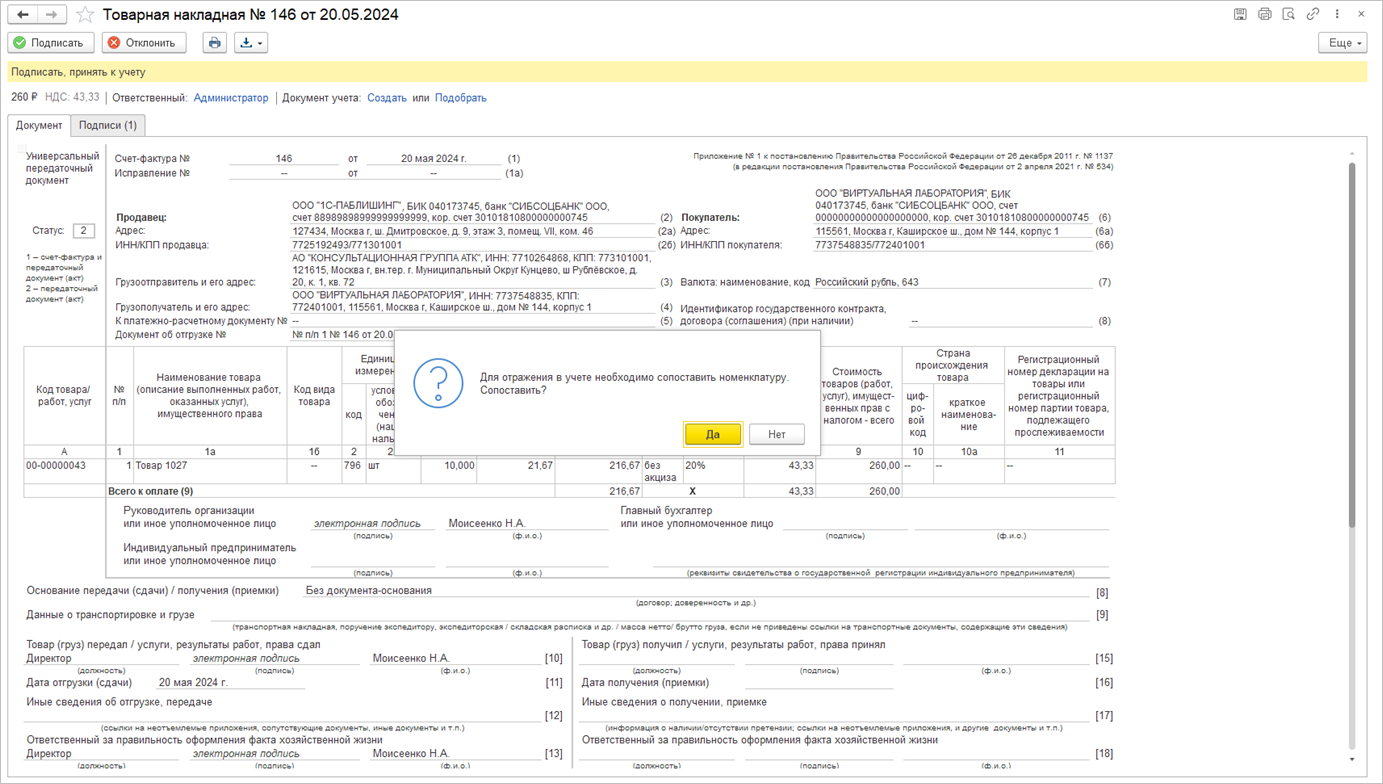Open the Еще dropdown menu
The width and height of the screenshot is (1383, 784).
(x=1342, y=43)
